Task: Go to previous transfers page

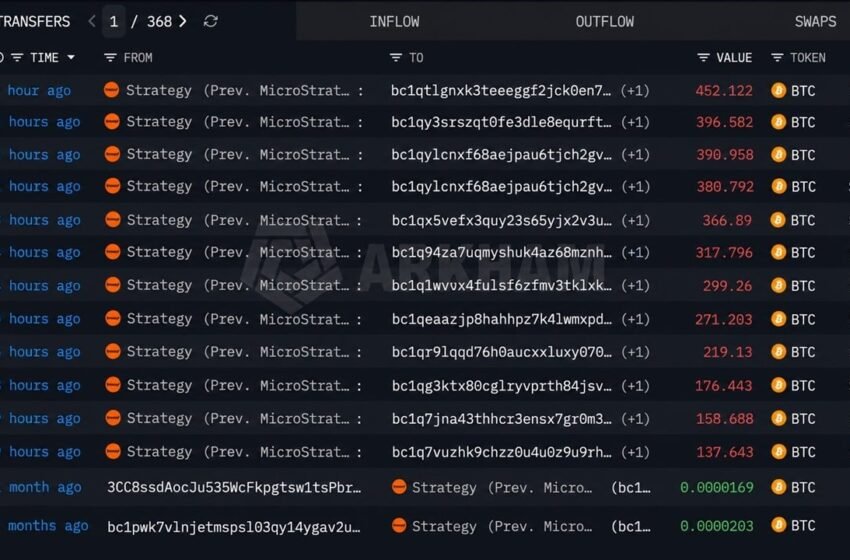Action: (x=92, y=21)
